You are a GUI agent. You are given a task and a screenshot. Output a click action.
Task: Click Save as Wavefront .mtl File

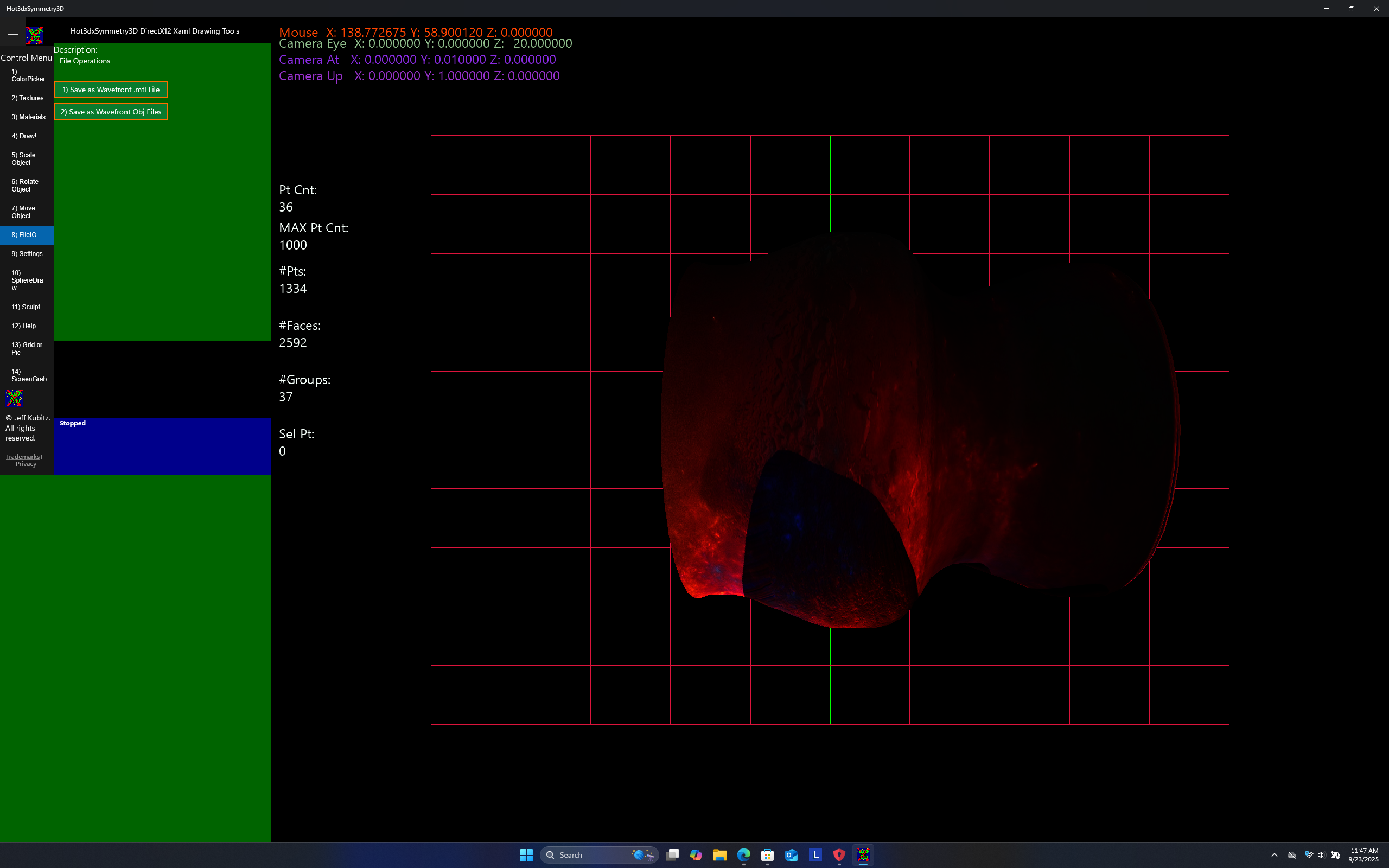[111, 90]
